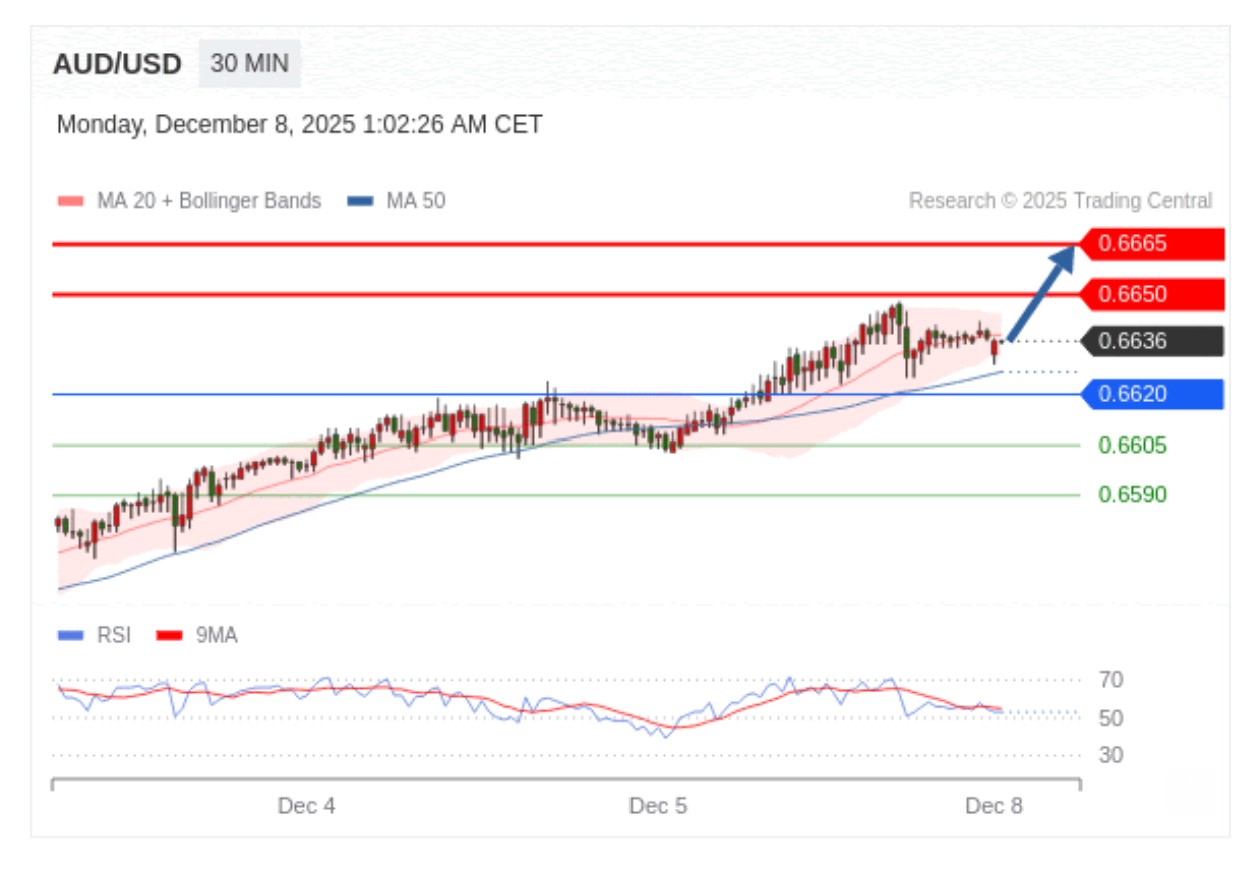Click the 9MA red legend swatch
This screenshot has width=1256, height=876.
point(170,635)
